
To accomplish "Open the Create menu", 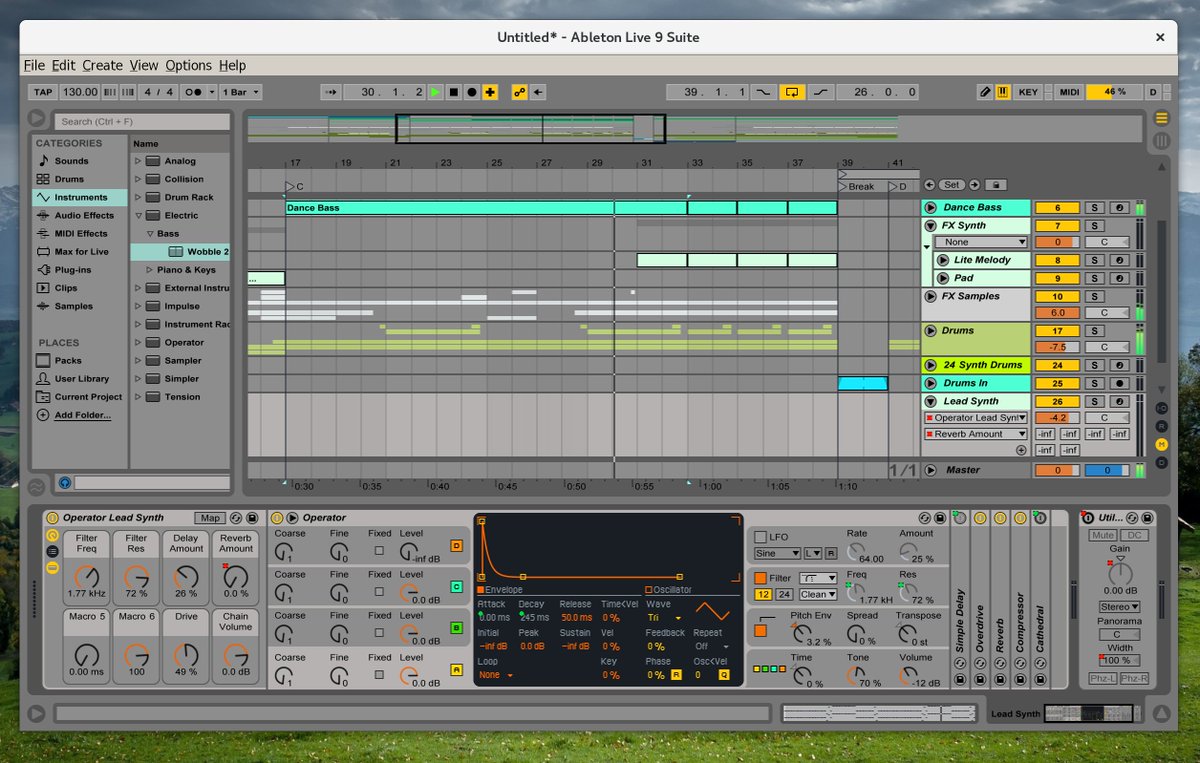I will (x=102, y=65).
